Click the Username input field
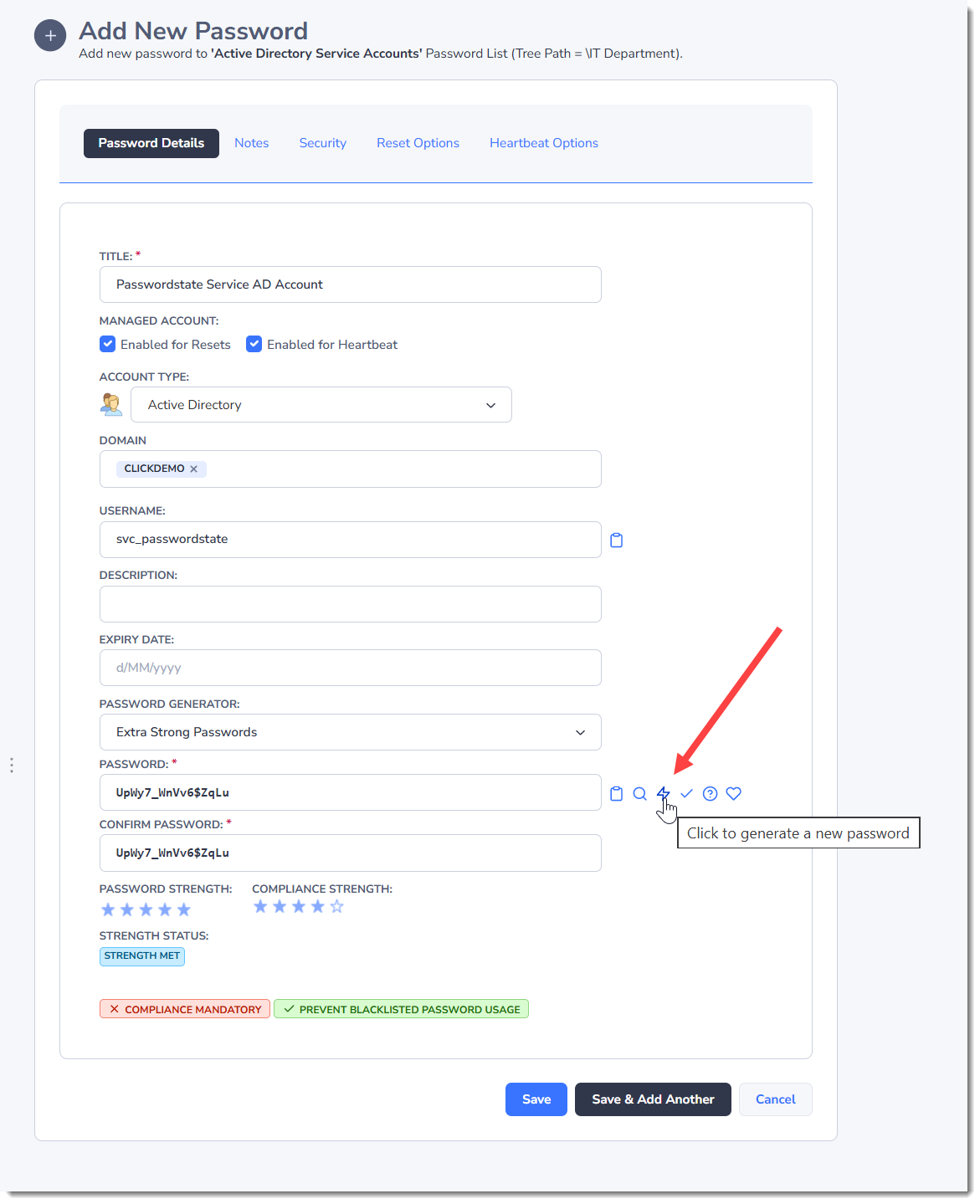980x1204 pixels. coord(351,540)
